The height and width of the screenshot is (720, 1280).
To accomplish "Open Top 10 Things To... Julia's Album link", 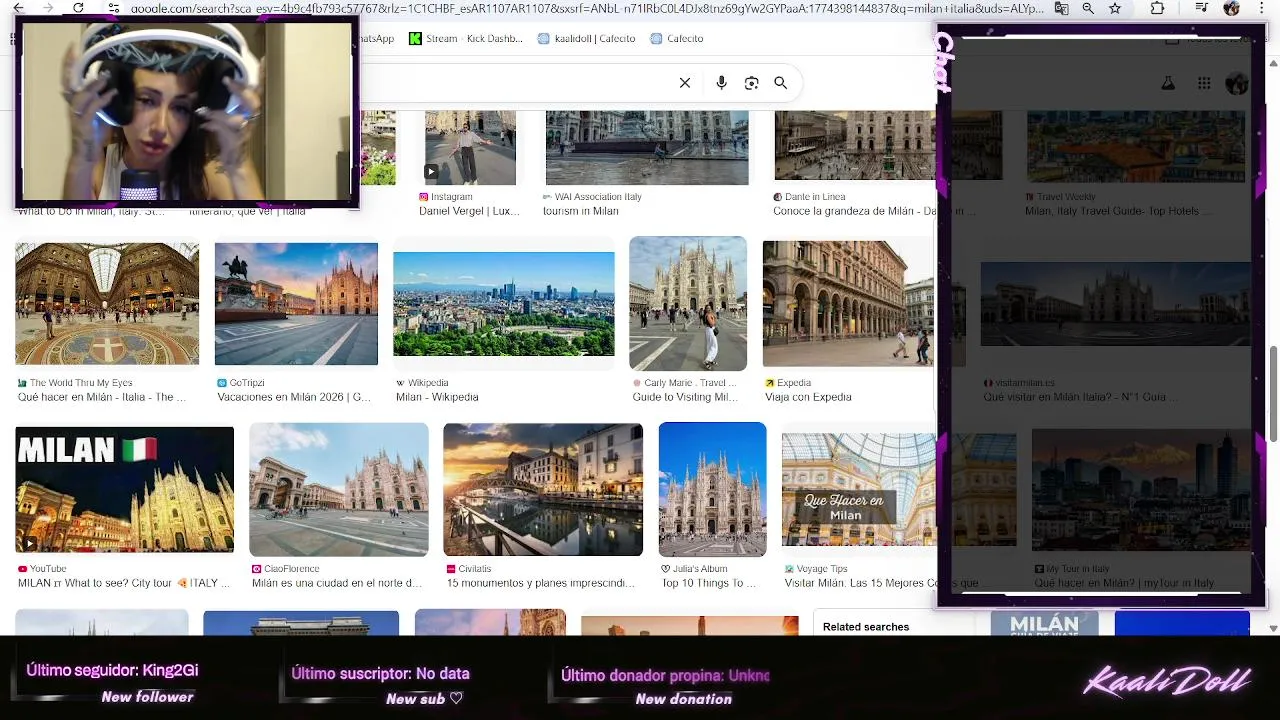I will click(709, 583).
